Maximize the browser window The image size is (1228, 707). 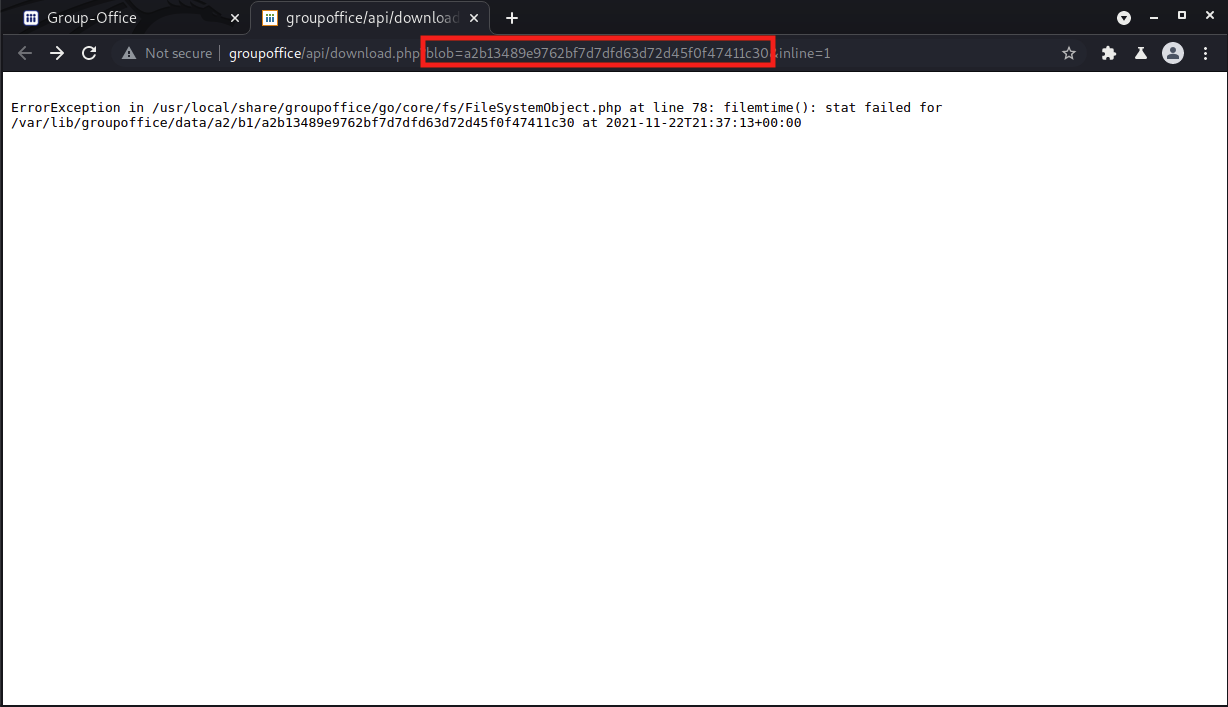1182,15
